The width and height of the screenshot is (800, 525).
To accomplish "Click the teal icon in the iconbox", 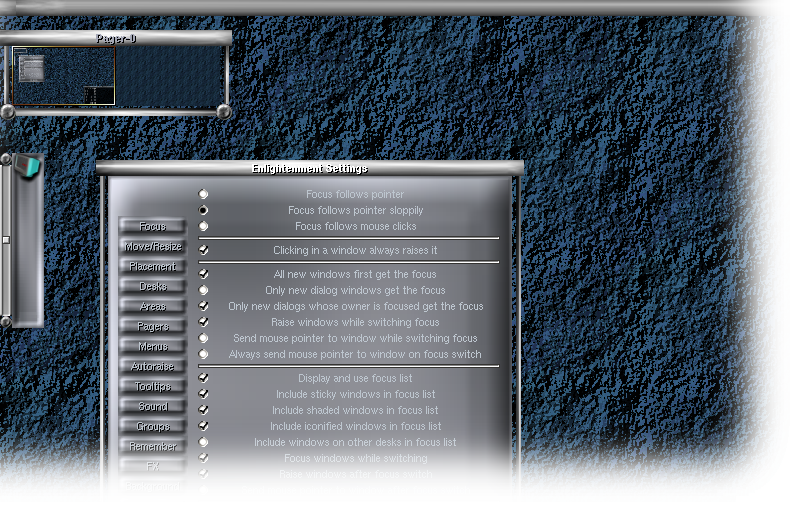I will pyautogui.click(x=28, y=166).
